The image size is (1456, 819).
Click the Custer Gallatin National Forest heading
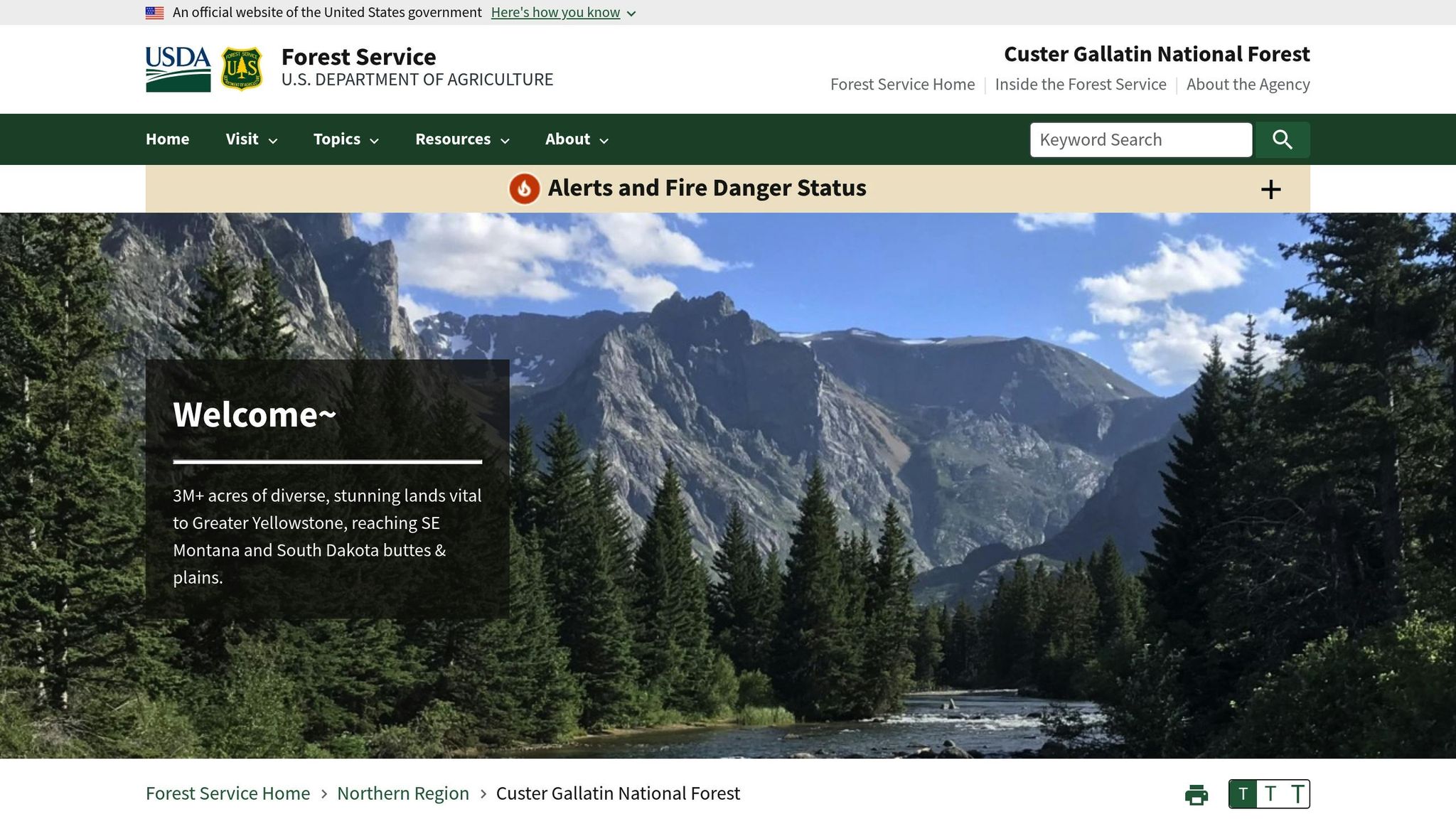(1157, 54)
